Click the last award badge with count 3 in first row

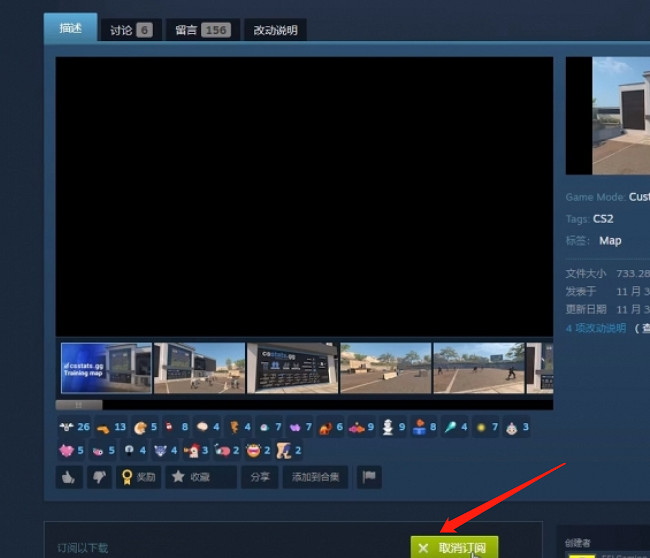point(517,427)
